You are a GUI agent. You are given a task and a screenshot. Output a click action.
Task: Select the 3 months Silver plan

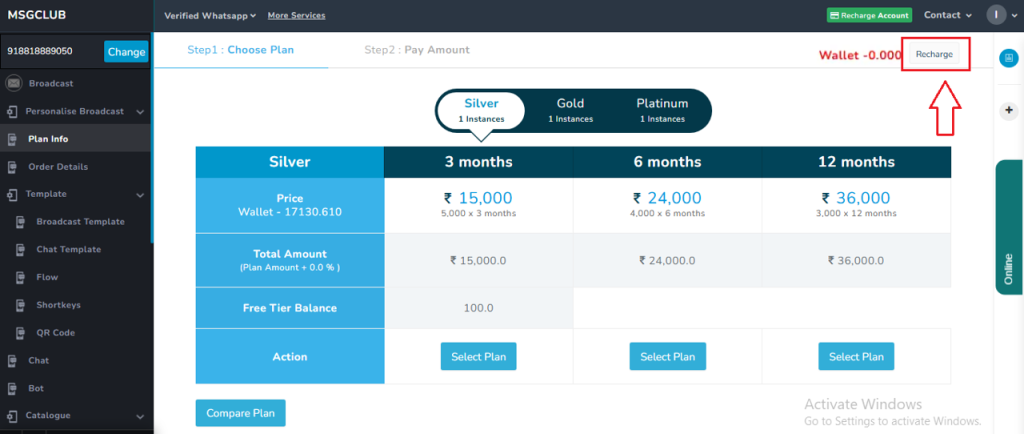click(x=478, y=356)
